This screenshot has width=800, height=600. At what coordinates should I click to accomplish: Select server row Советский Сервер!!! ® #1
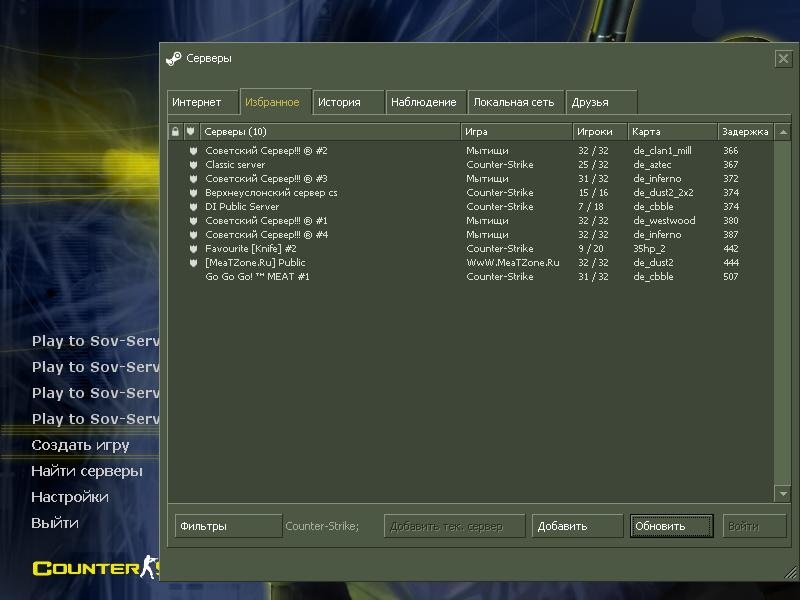470,221
